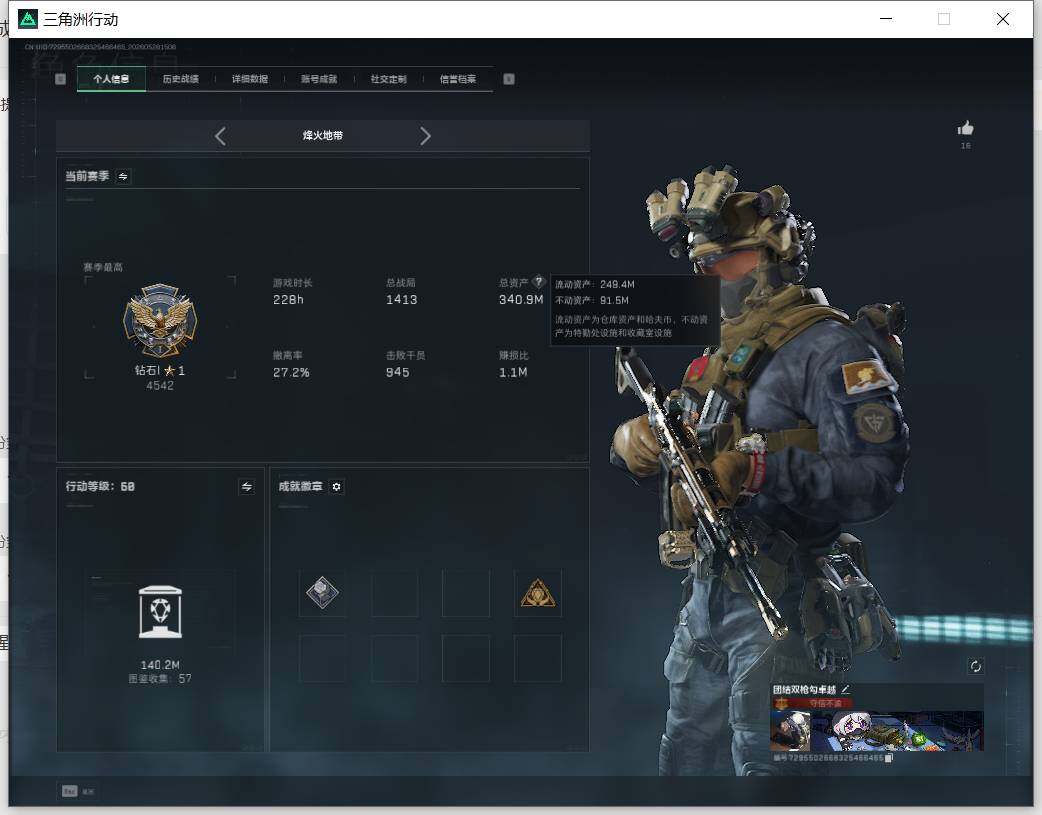This screenshot has width=1042, height=815.
Task: Close the 三角洲行动 window
Action: (1003, 19)
